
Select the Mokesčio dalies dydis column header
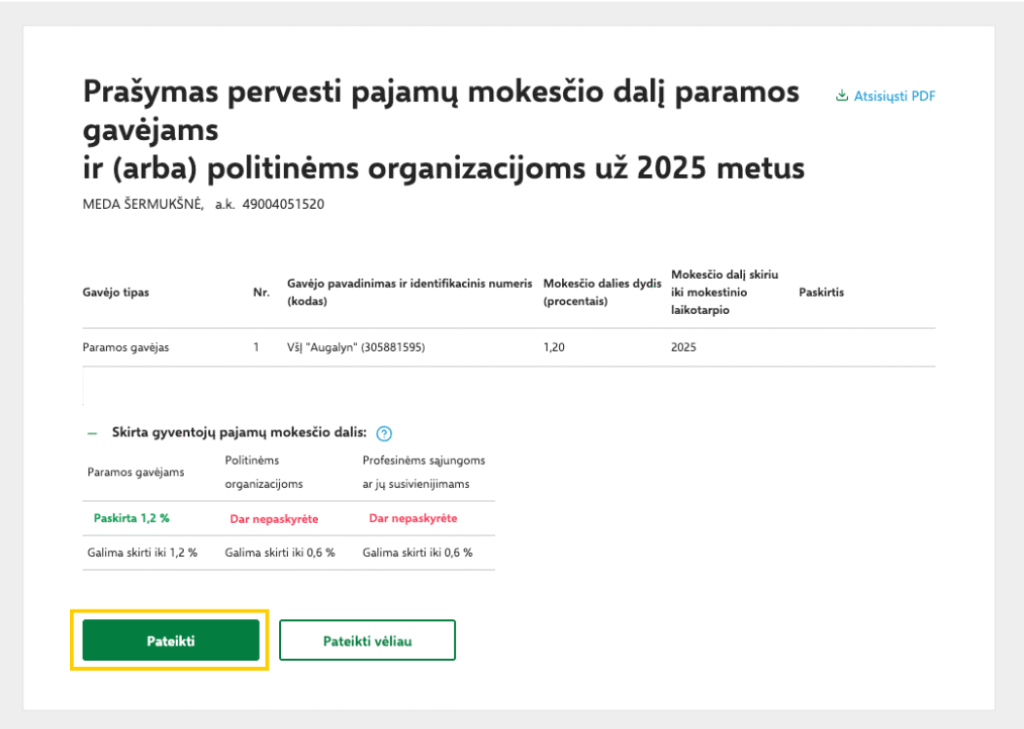click(x=602, y=292)
